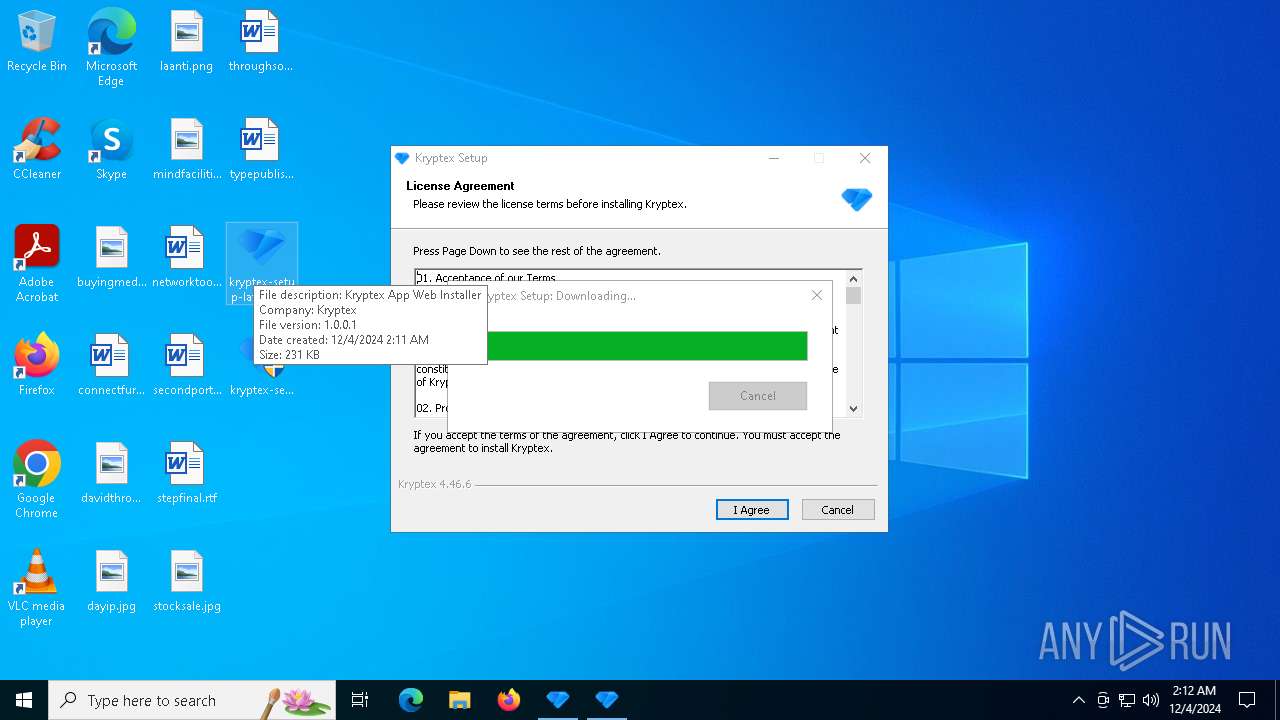Open Edge from the taskbar
This screenshot has height=720, width=1280.
tap(411, 700)
